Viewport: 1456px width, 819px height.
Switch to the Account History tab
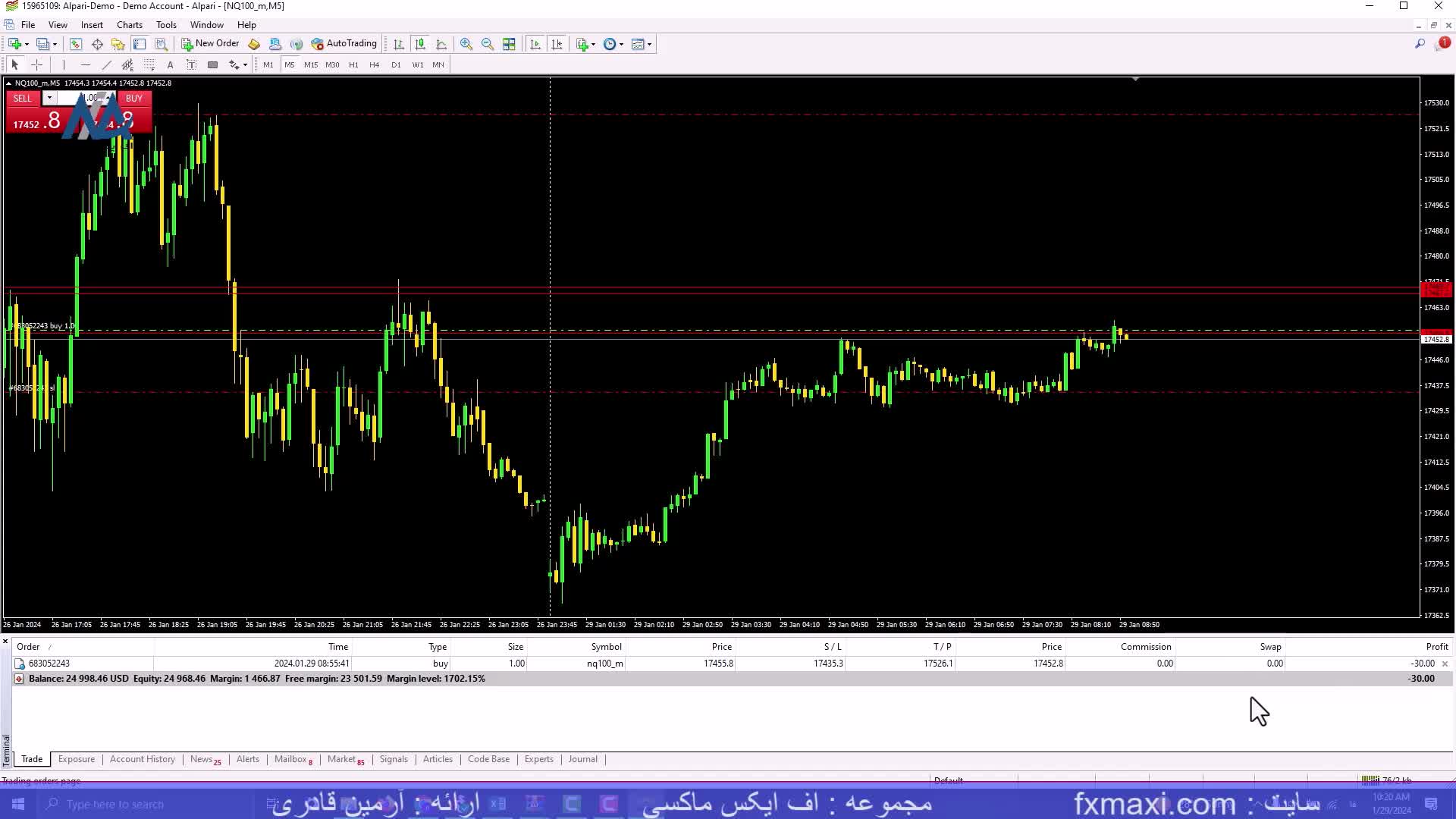tap(142, 759)
